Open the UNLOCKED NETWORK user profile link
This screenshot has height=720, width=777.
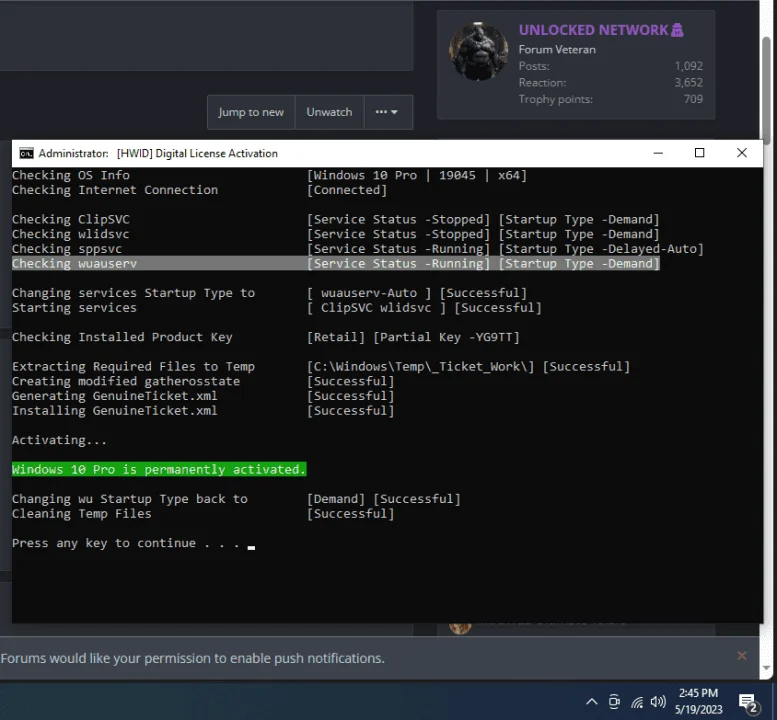click(593, 30)
